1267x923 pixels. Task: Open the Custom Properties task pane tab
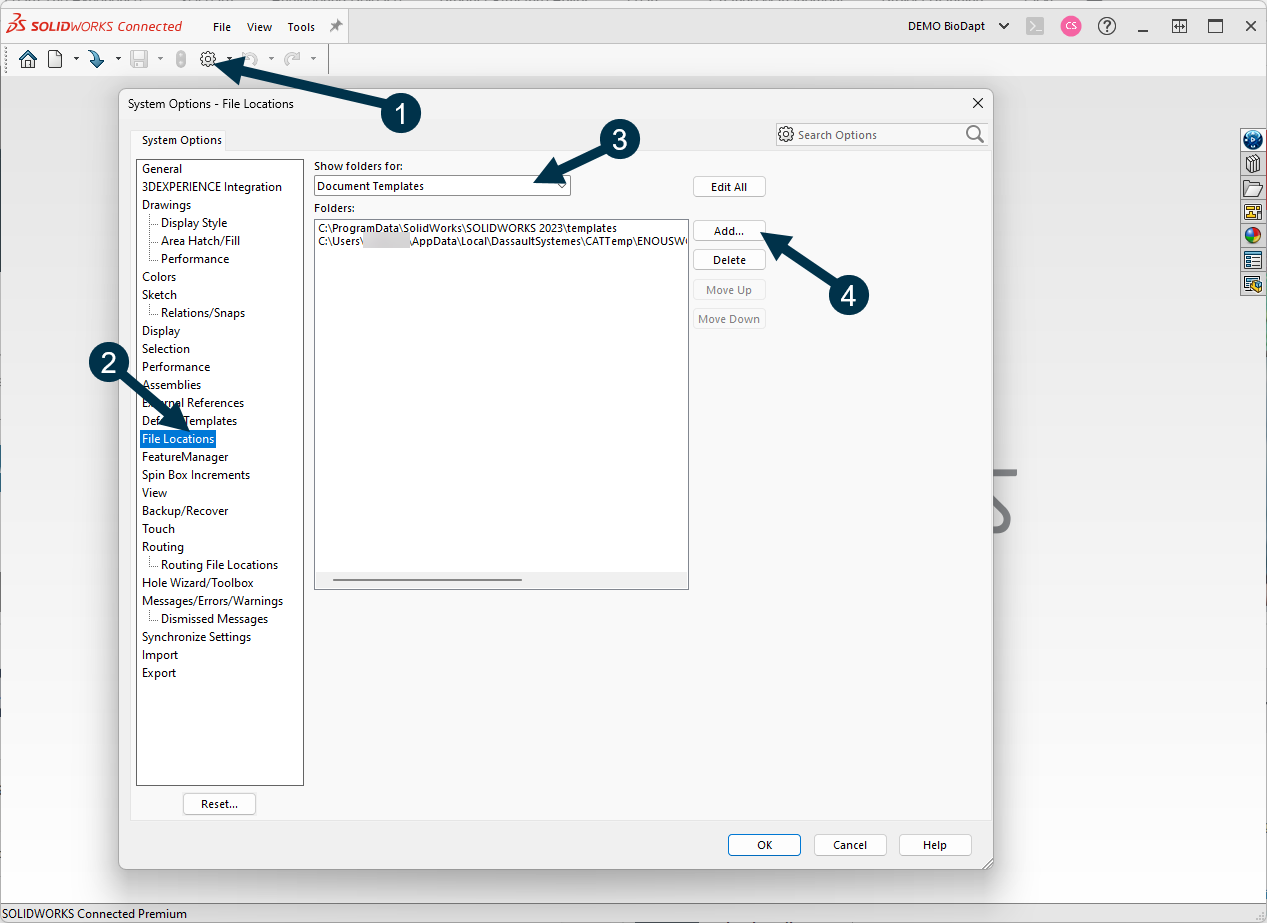(x=1252, y=260)
